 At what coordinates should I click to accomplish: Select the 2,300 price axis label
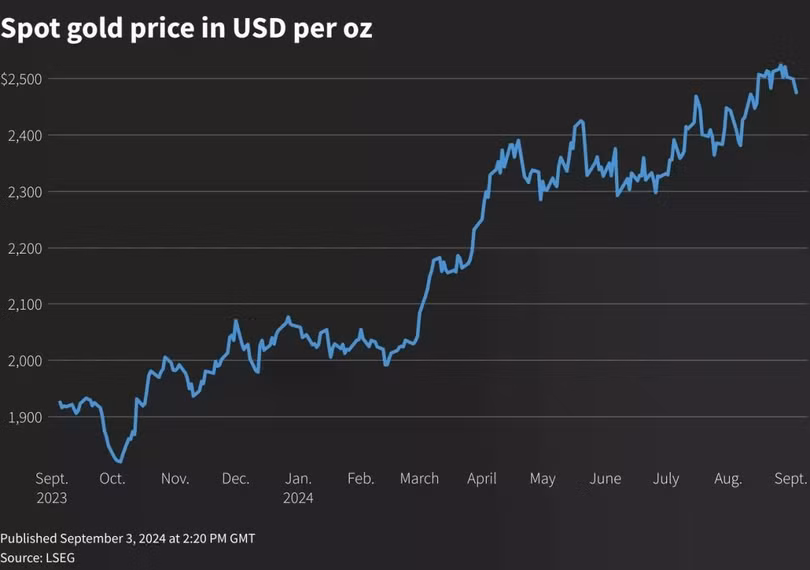pyautogui.click(x=23, y=191)
